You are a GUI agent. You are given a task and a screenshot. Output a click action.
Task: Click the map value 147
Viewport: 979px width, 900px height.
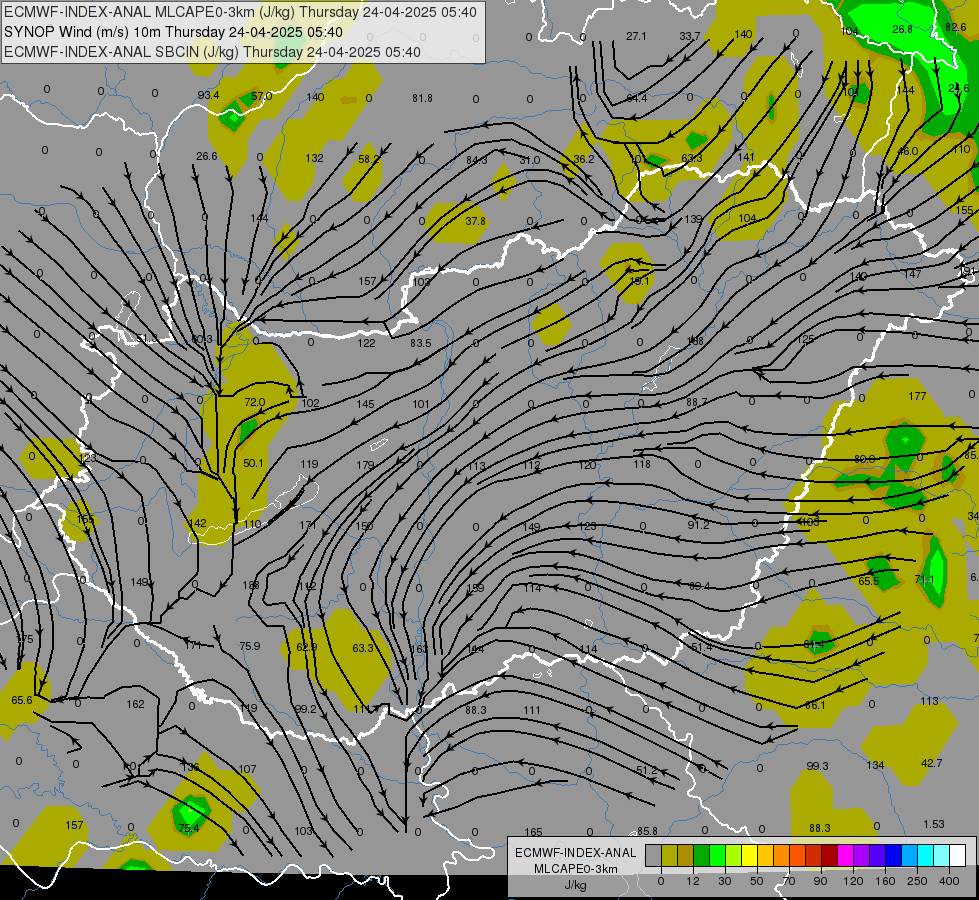click(912, 274)
